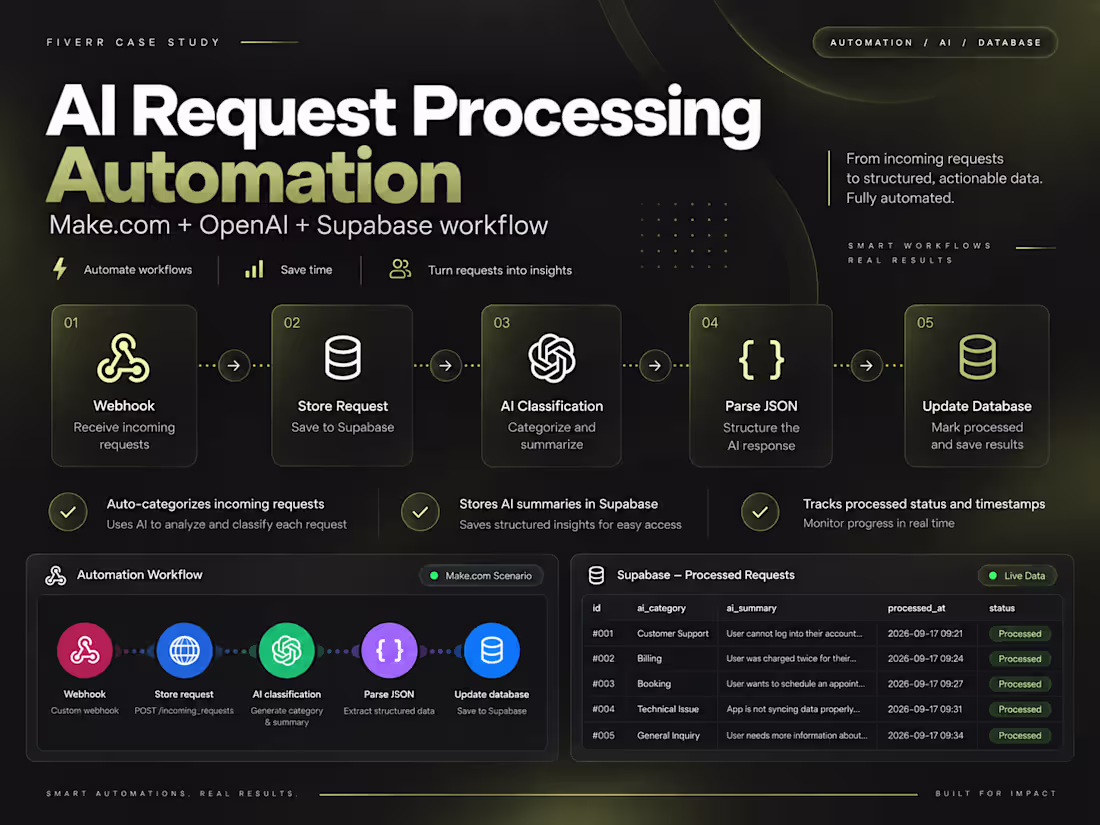Select the Technical Issue category cell
The height and width of the screenshot is (825, 1100).
(668, 709)
